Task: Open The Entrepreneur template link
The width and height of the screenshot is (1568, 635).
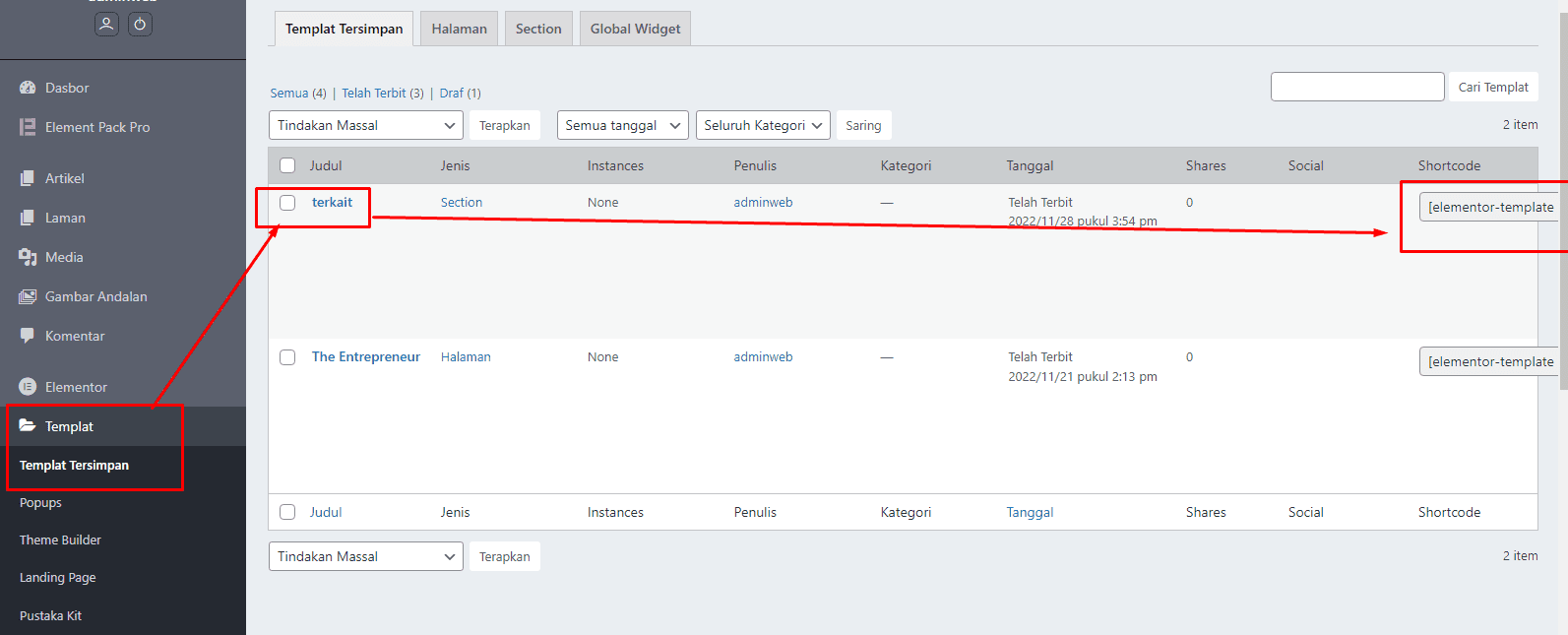Action: (365, 356)
